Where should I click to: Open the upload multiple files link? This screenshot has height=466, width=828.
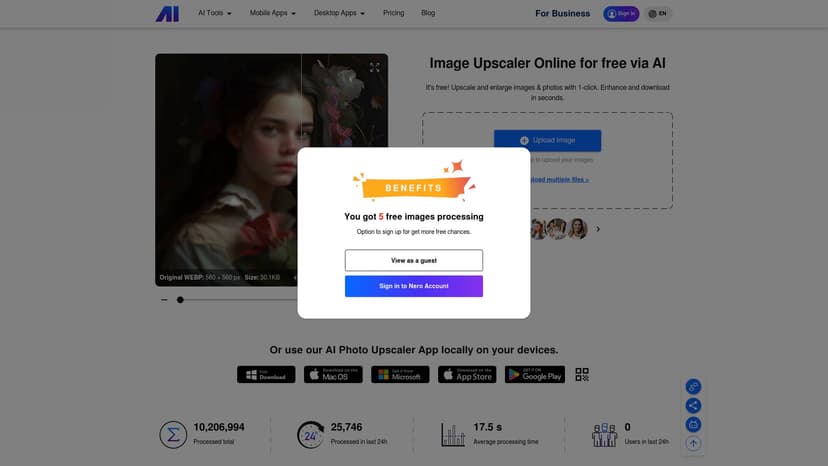559,180
